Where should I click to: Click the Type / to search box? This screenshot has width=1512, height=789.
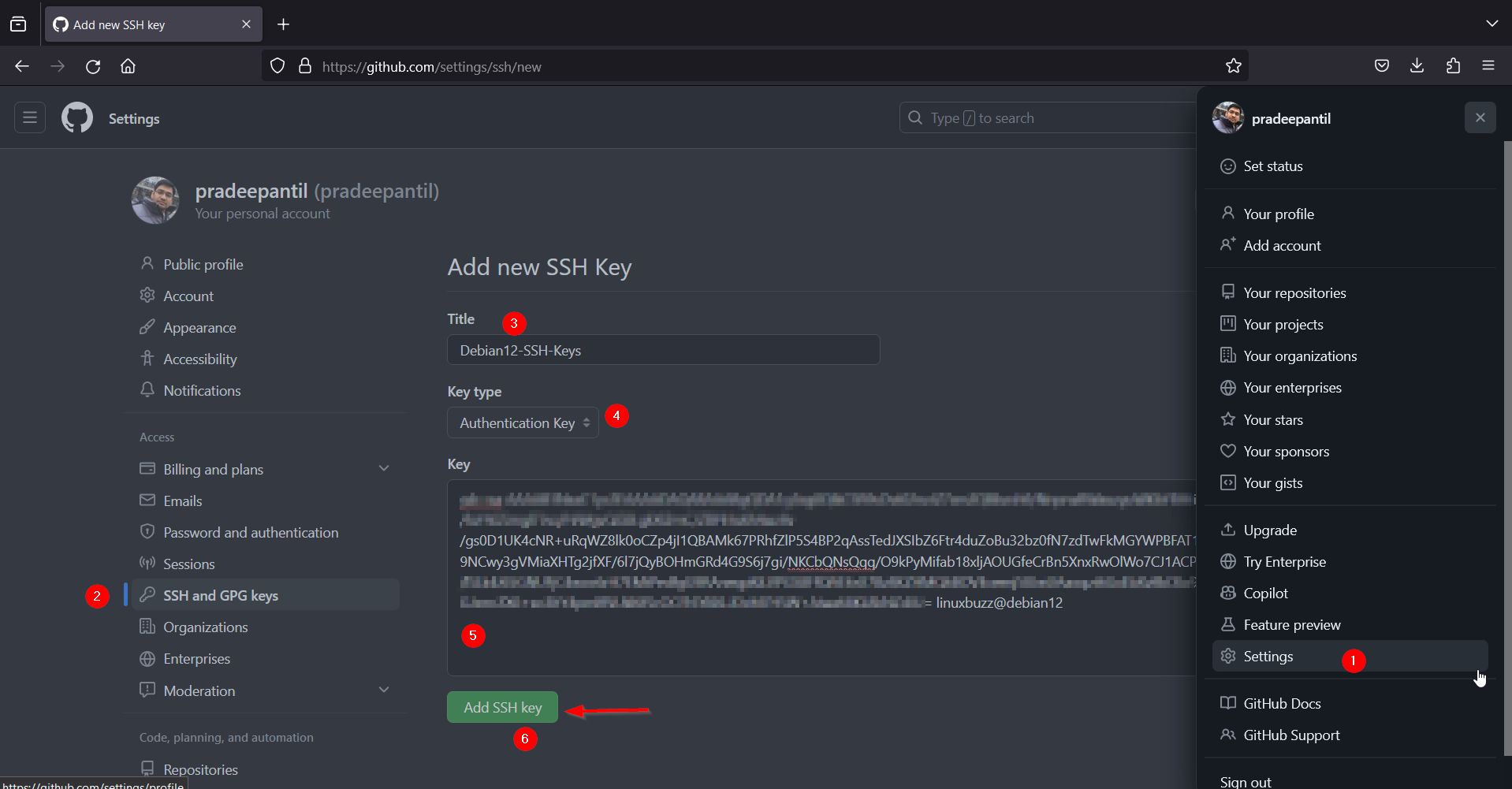(1048, 117)
